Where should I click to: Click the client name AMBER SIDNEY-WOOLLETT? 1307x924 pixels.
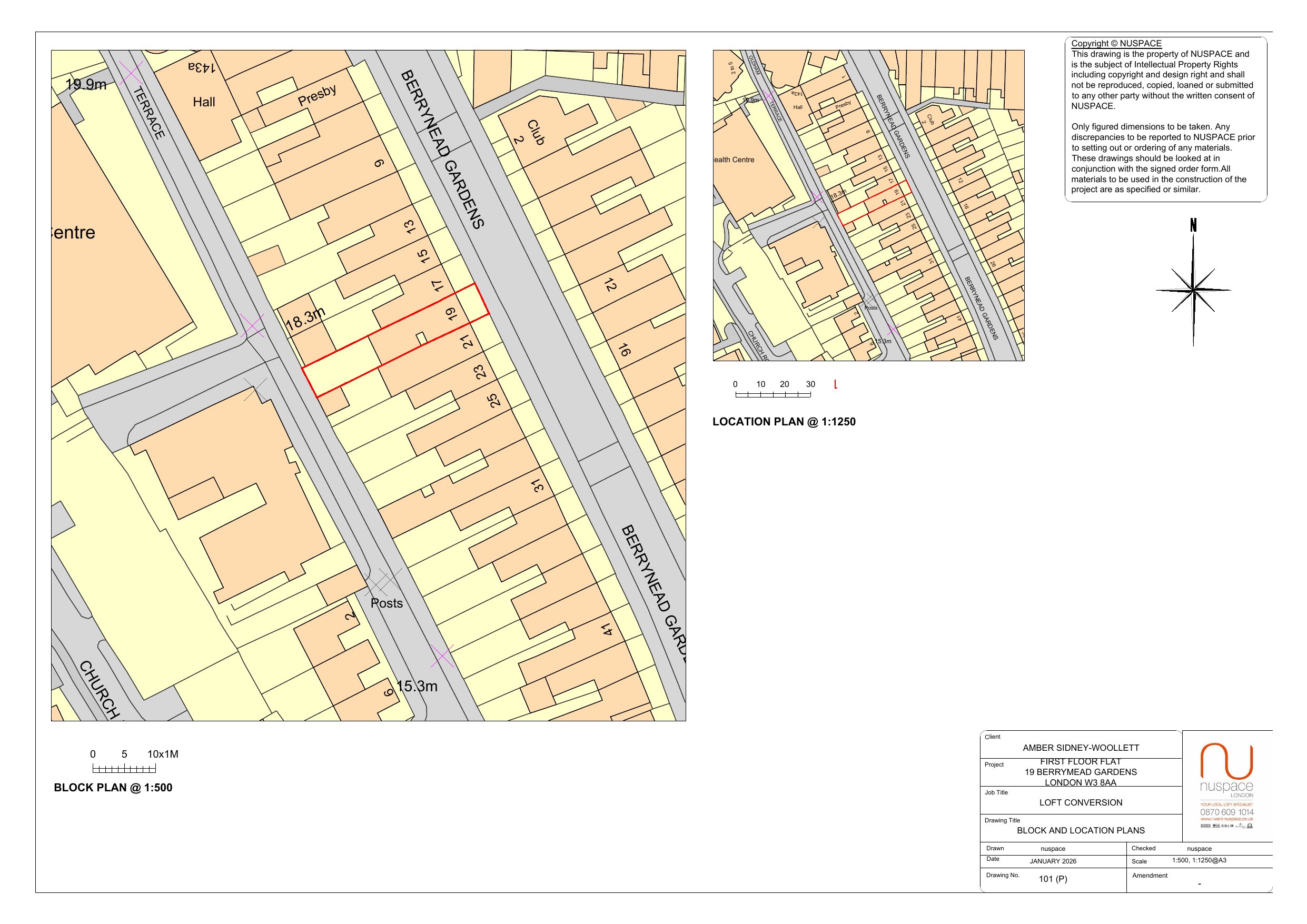tap(1081, 748)
